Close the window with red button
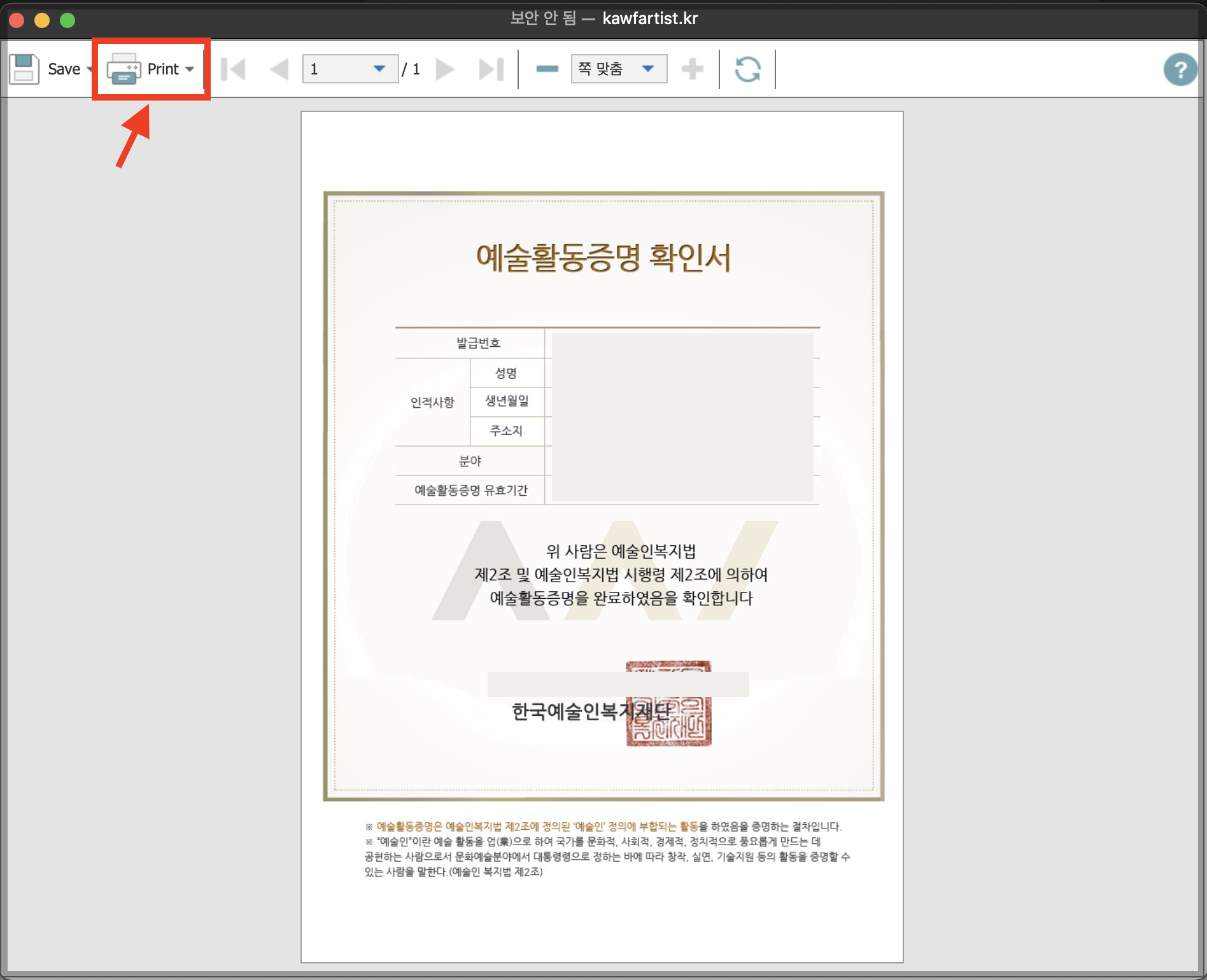 [17, 20]
